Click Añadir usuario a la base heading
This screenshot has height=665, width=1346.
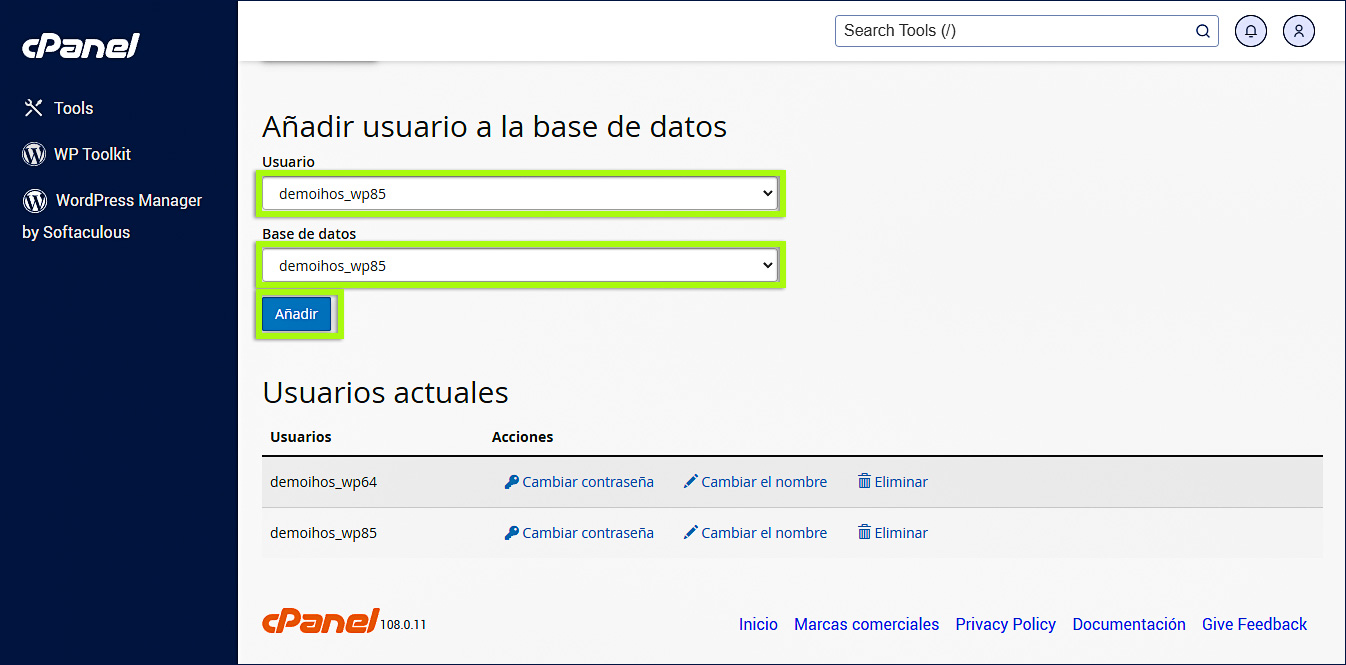494,126
